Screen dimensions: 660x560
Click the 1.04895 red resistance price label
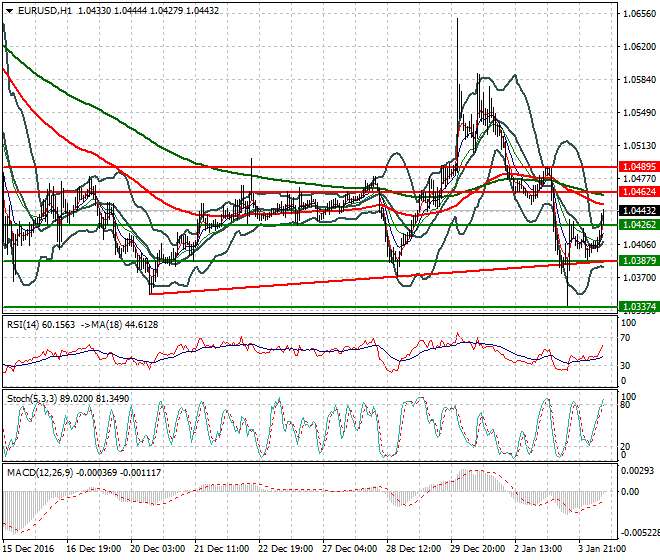tap(639, 167)
